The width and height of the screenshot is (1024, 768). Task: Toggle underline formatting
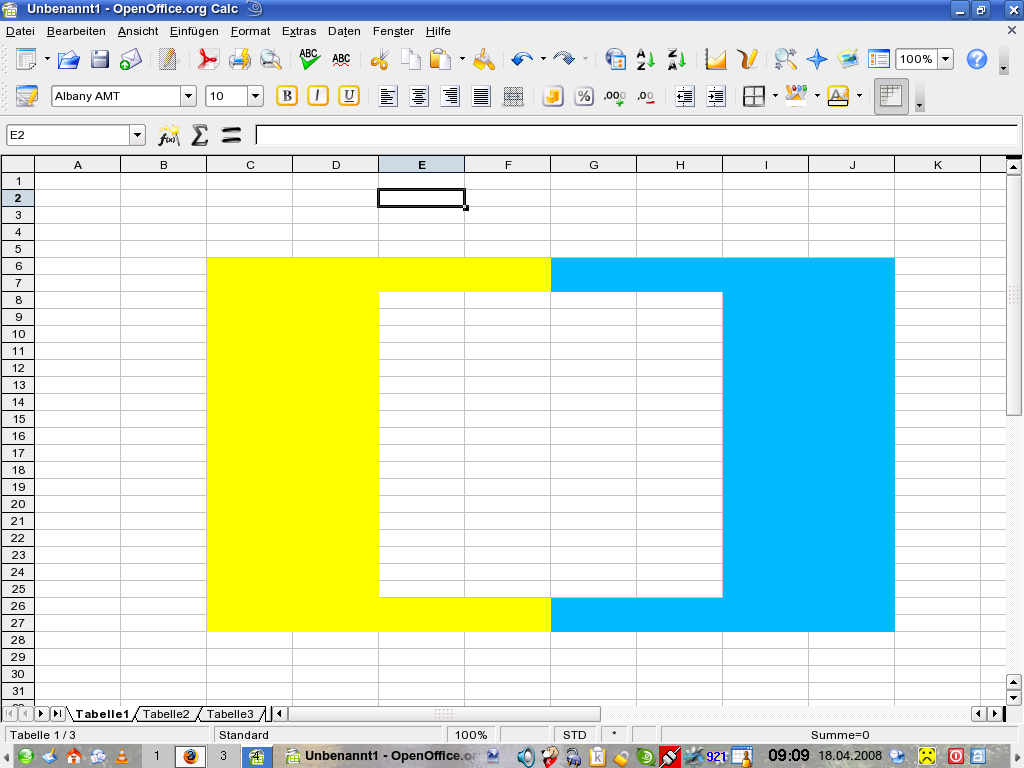click(x=348, y=96)
